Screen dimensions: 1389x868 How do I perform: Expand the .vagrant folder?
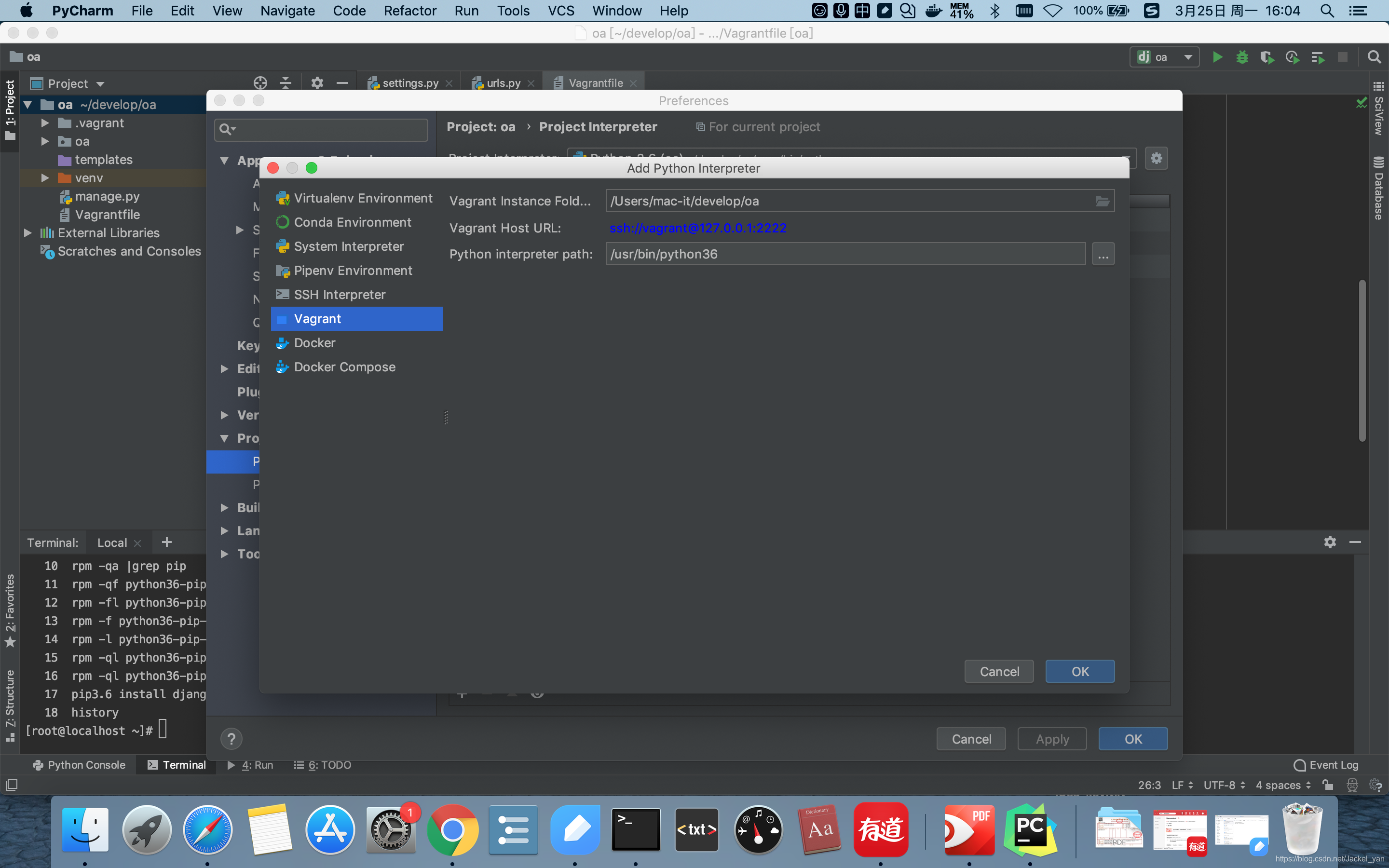point(45,123)
